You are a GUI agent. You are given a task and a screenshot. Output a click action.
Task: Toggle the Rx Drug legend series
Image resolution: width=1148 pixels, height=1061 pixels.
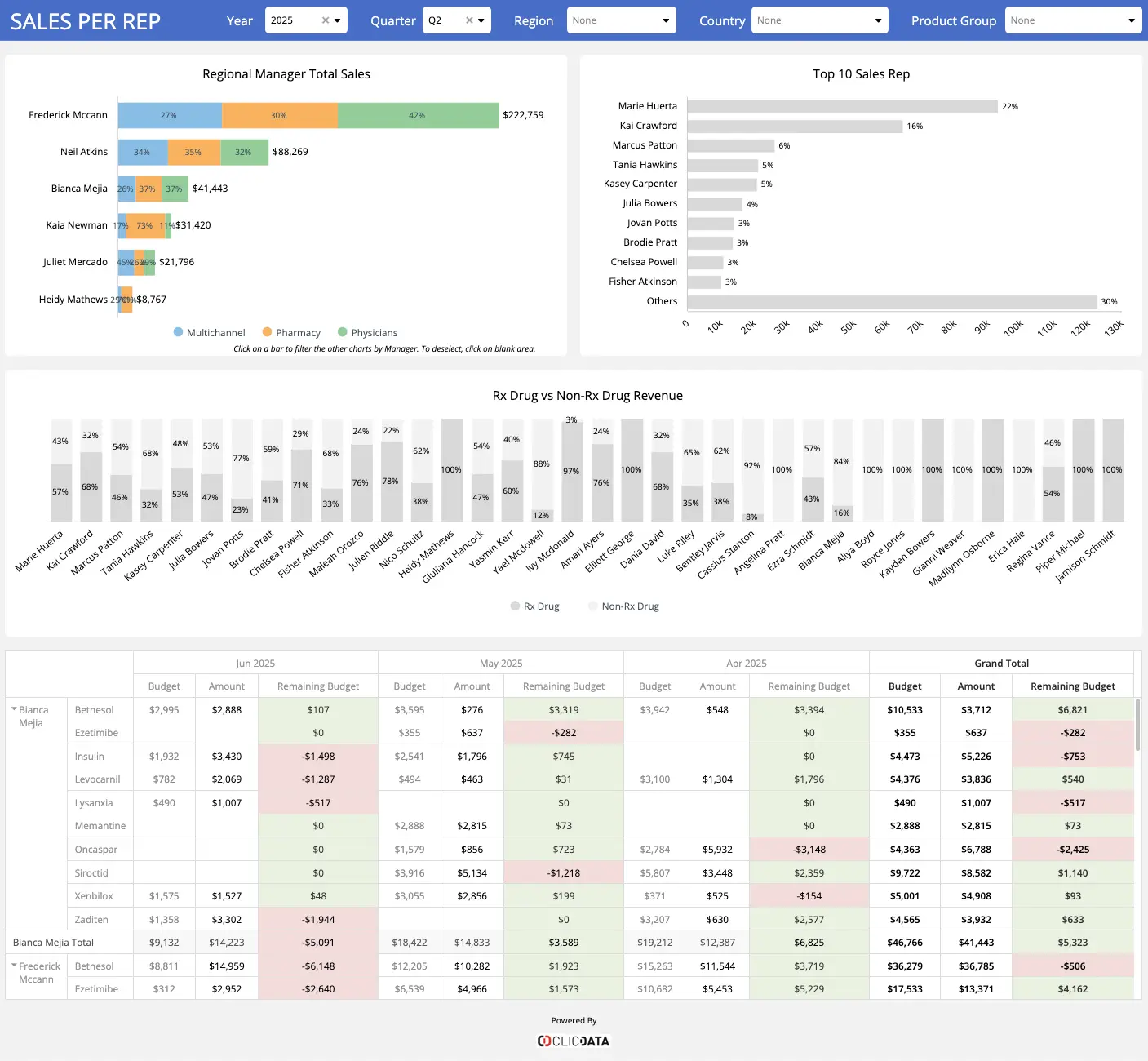point(534,606)
